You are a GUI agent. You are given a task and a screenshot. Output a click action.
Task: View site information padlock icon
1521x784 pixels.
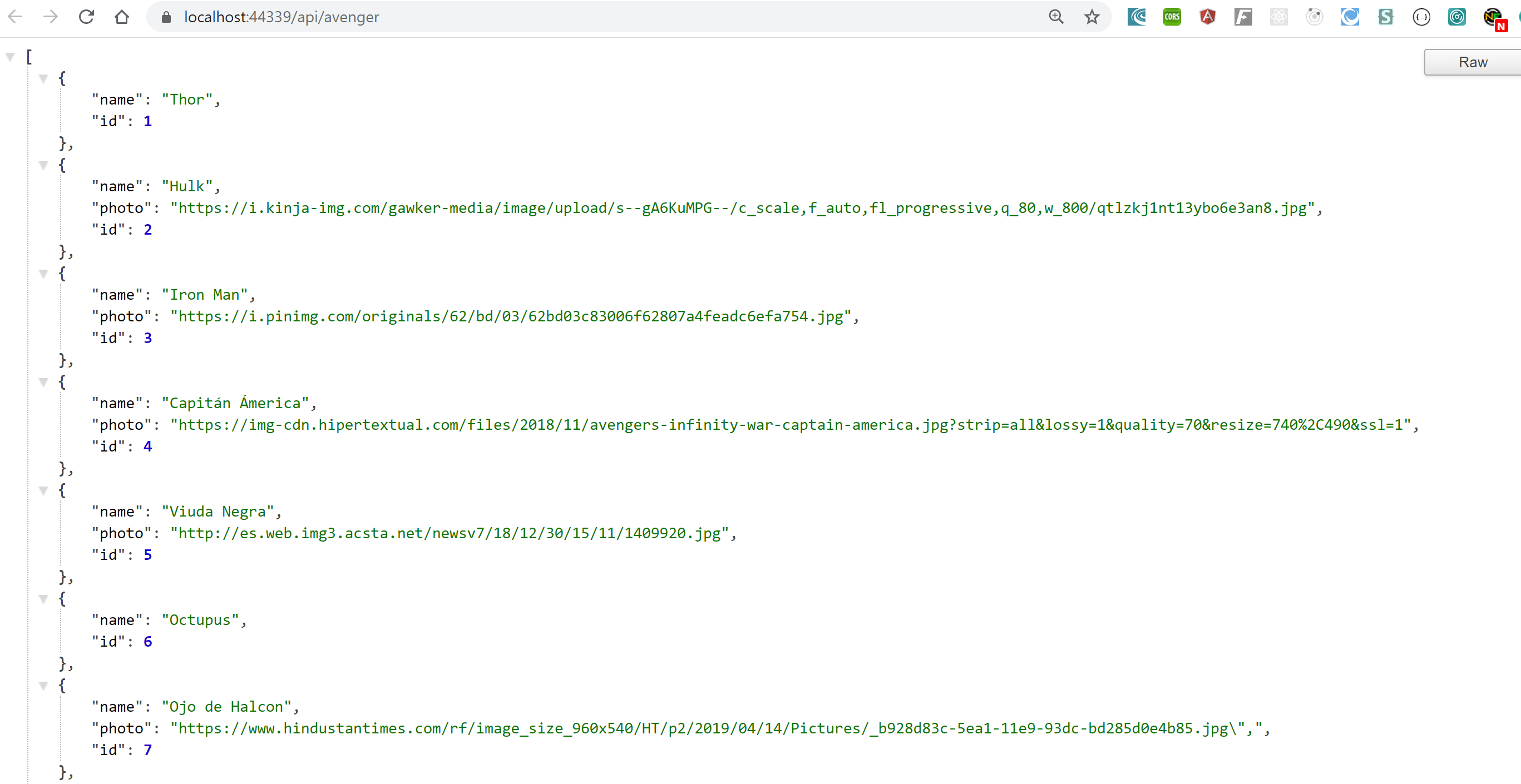coord(166,17)
